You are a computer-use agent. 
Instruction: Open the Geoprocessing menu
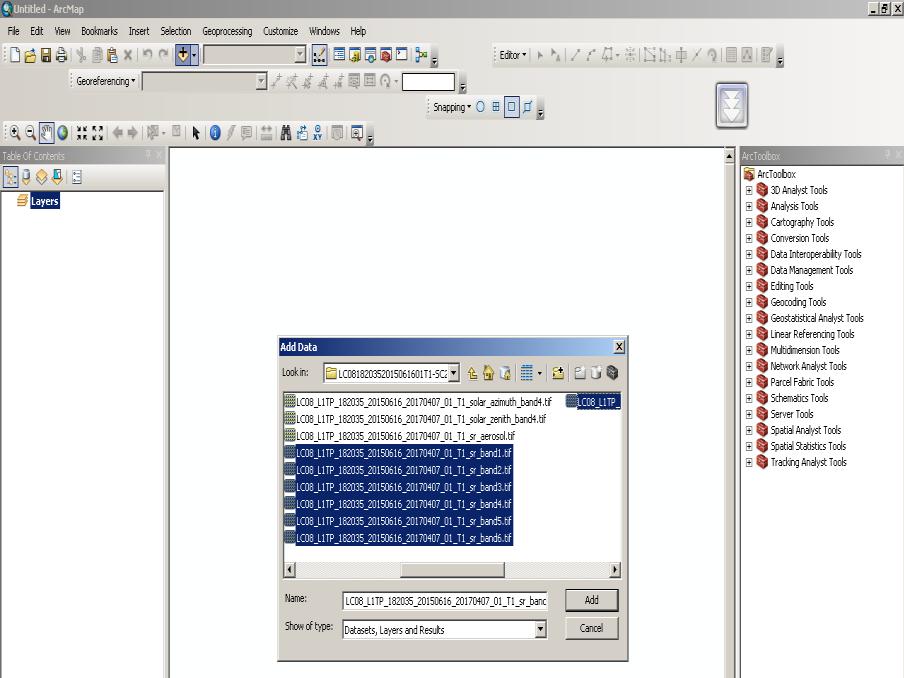pos(227,31)
